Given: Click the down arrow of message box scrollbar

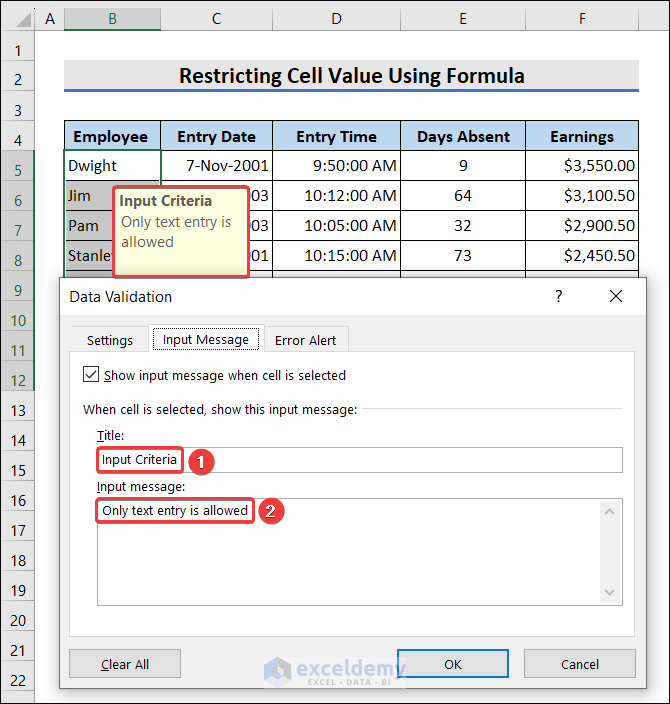Looking at the screenshot, I should coord(609,592).
